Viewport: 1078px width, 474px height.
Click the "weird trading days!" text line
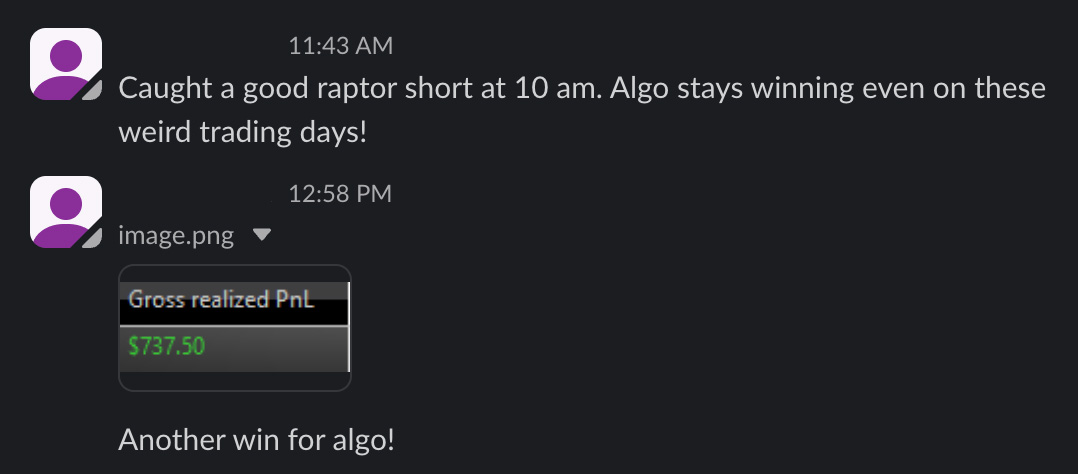pos(243,132)
